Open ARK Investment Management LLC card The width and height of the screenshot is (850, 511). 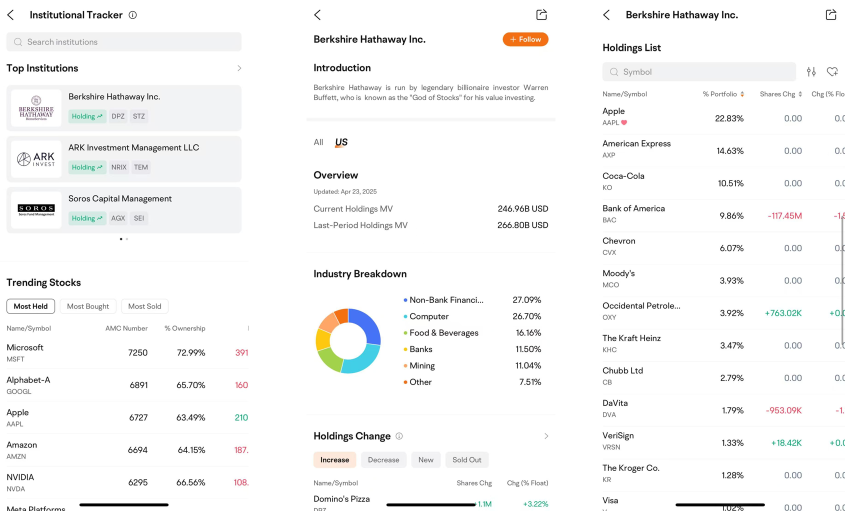(x=124, y=159)
